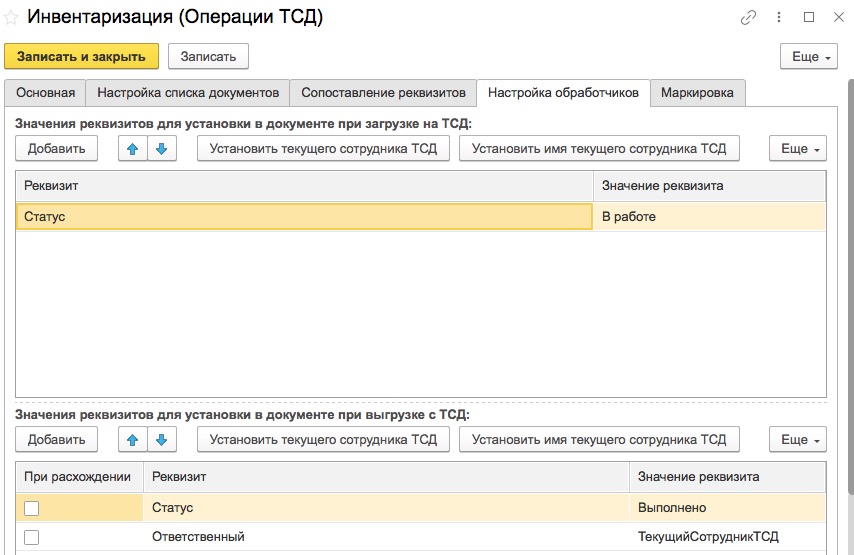Click Записать и закрыть button
The width and height of the screenshot is (854, 555).
pos(81,56)
